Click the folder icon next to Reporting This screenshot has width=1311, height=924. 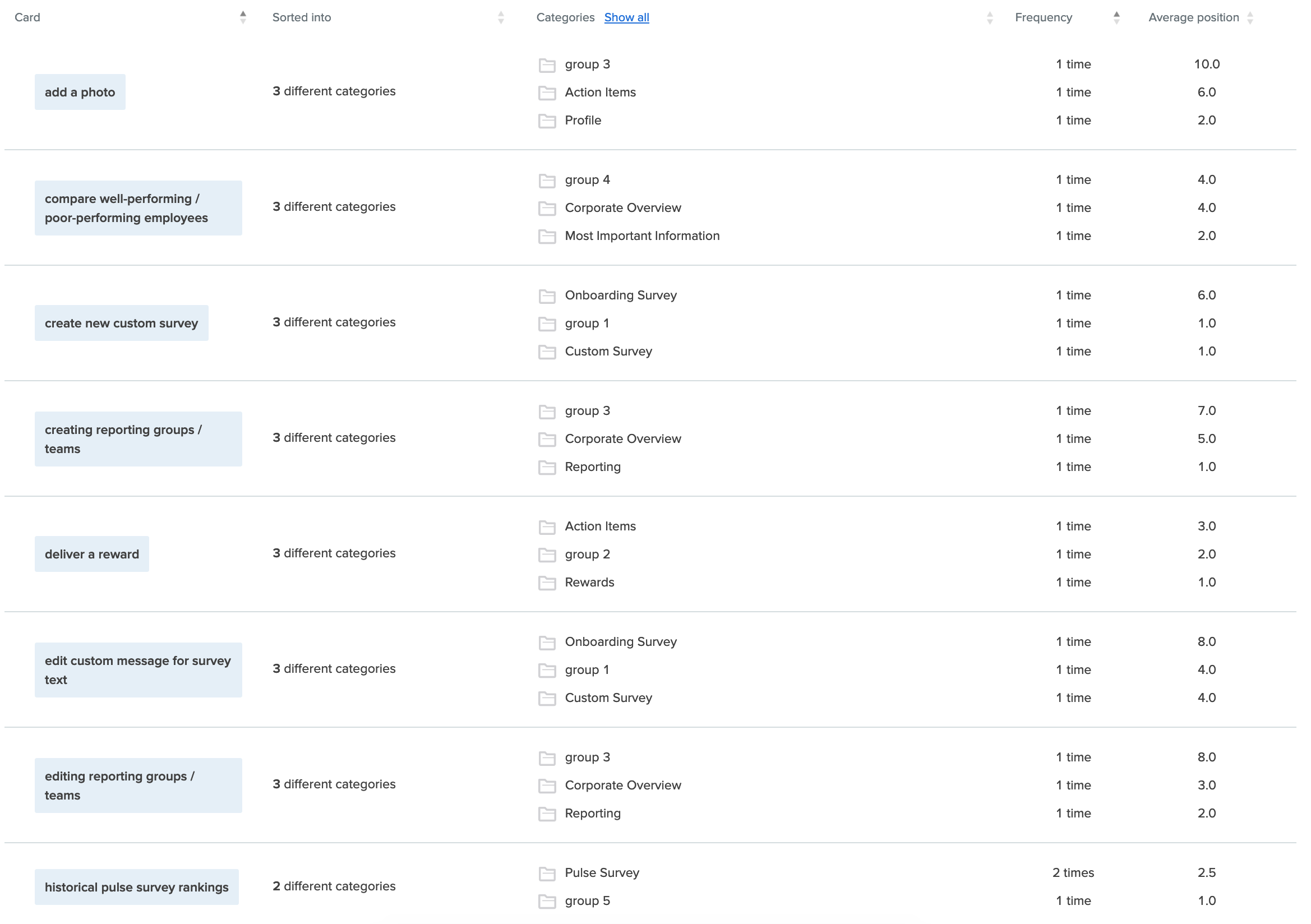click(x=548, y=466)
